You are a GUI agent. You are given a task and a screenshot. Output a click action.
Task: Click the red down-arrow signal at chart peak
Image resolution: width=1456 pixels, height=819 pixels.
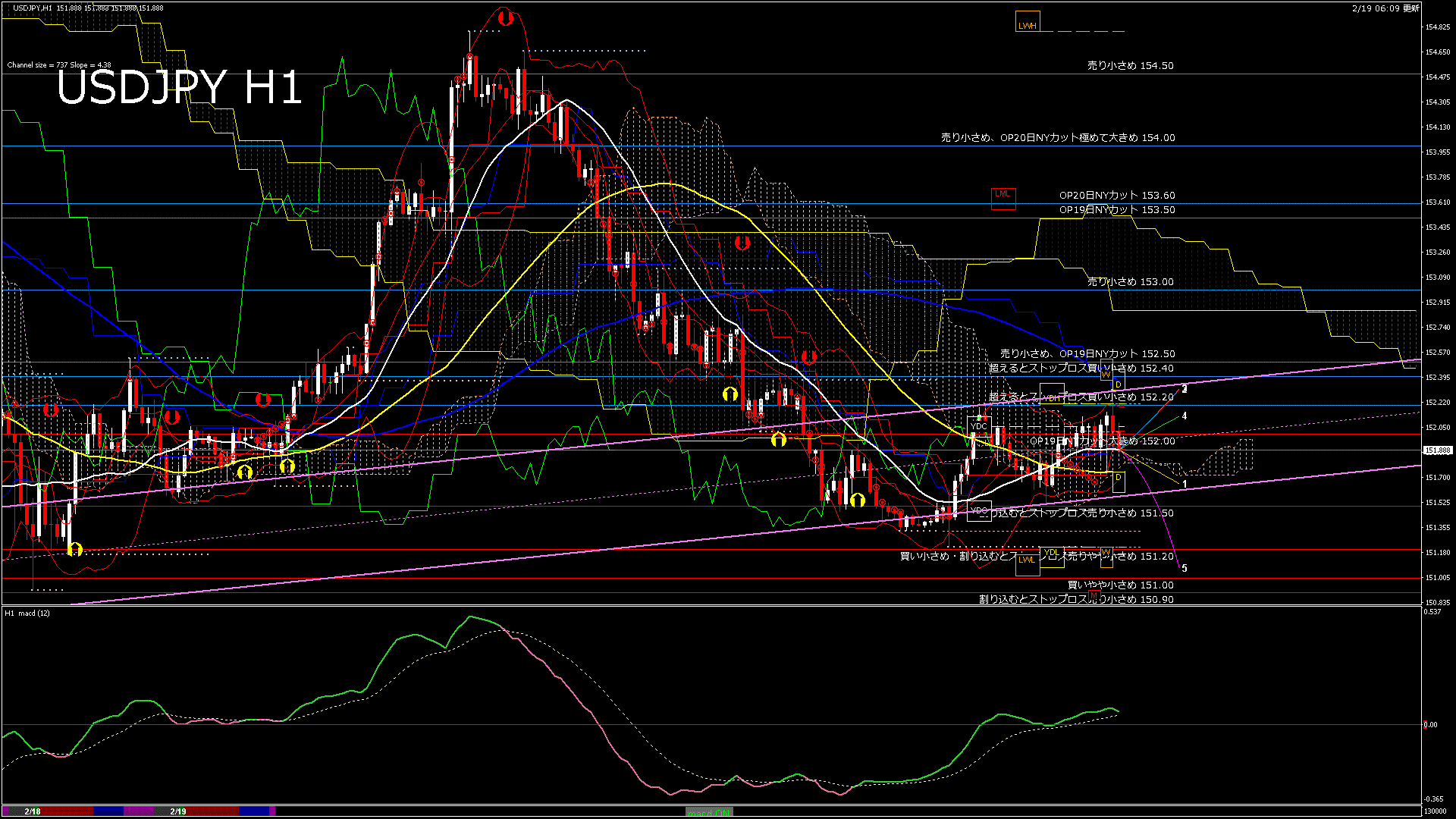[505, 18]
